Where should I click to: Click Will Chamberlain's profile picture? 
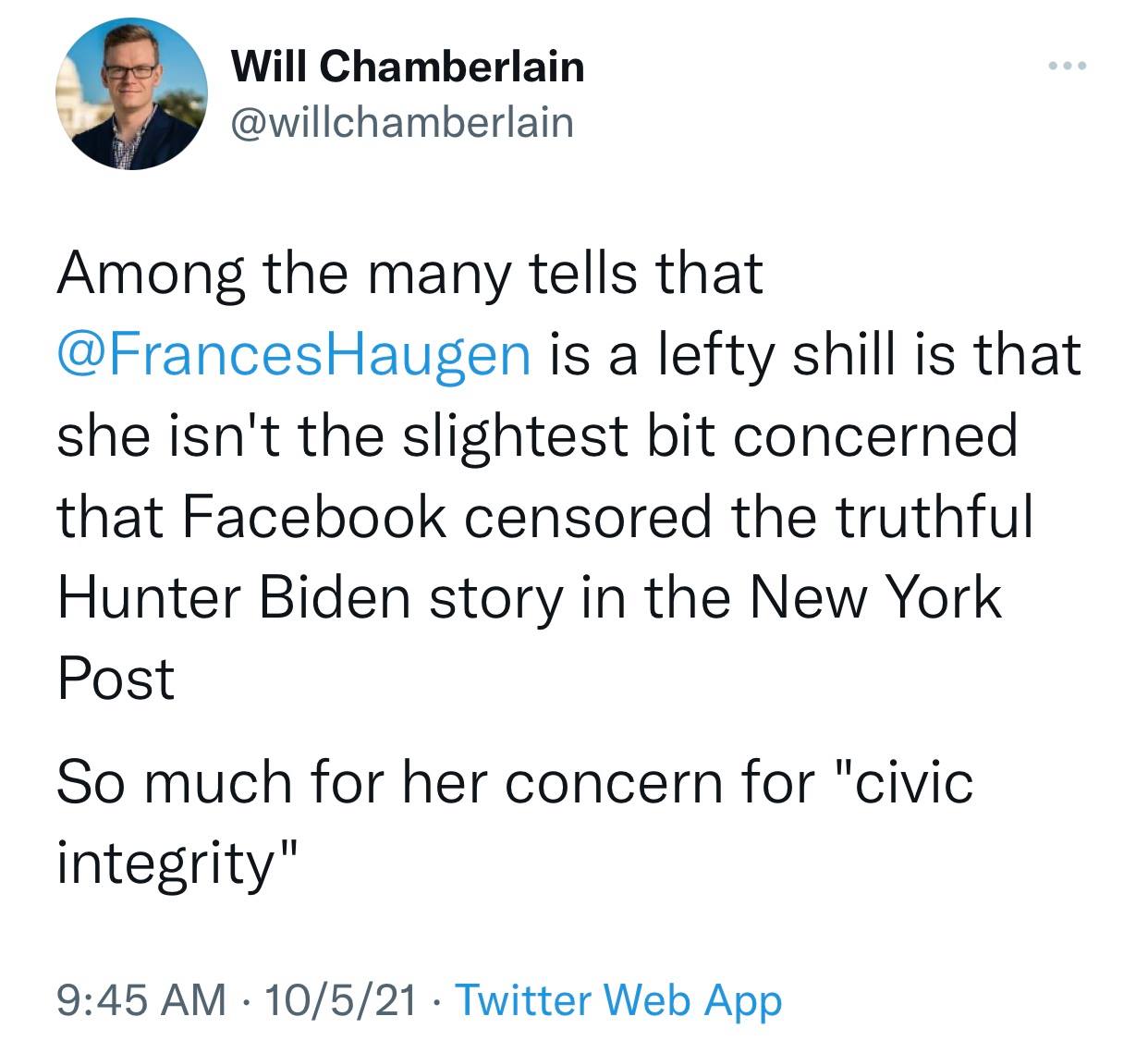coord(132,95)
